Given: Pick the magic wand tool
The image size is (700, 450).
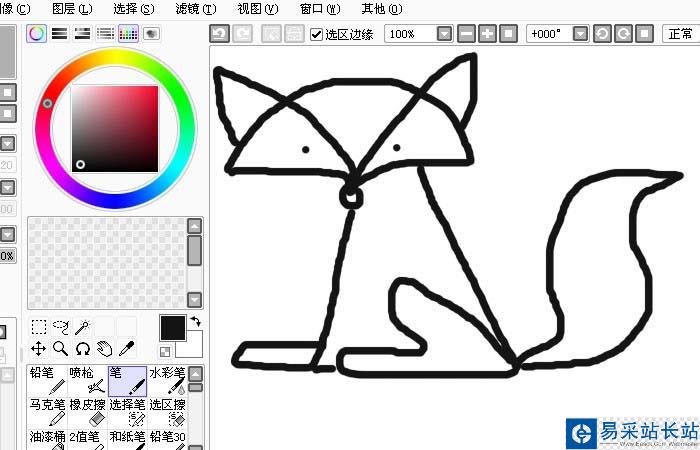Looking at the screenshot, I should [83, 326].
